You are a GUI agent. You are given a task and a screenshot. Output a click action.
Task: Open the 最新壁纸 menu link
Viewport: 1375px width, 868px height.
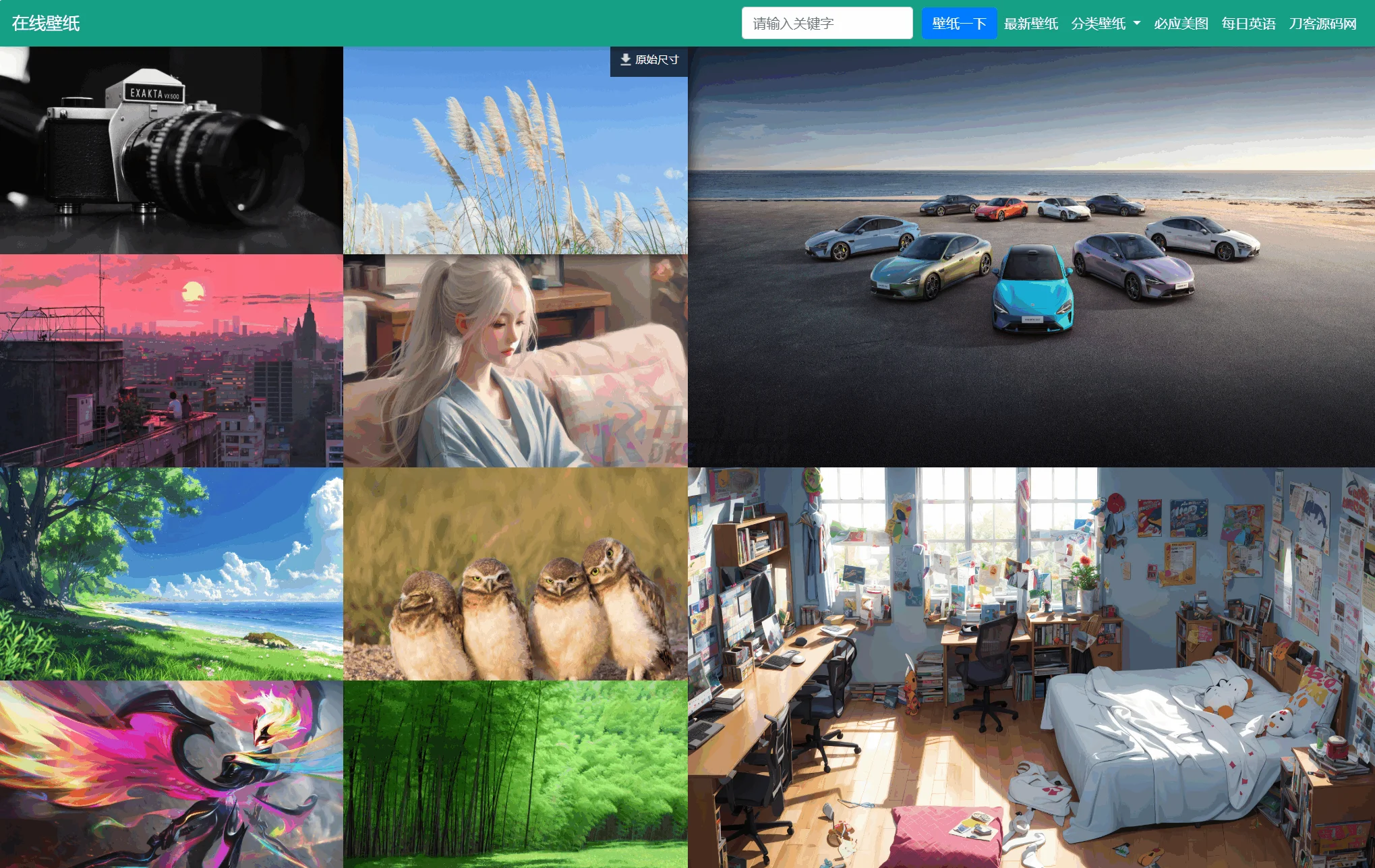click(x=1030, y=24)
